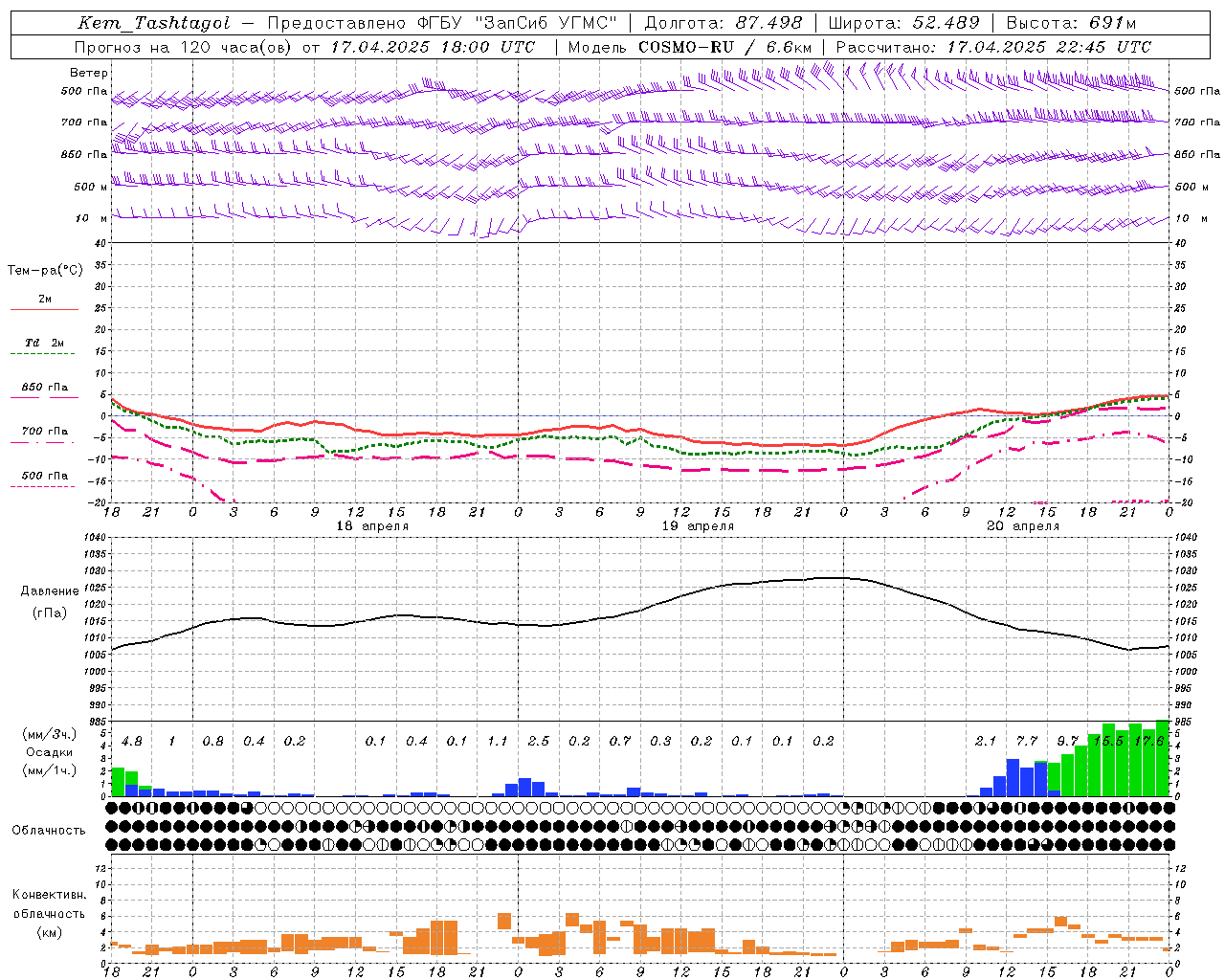Click the "18 апреля" date label

[372, 526]
